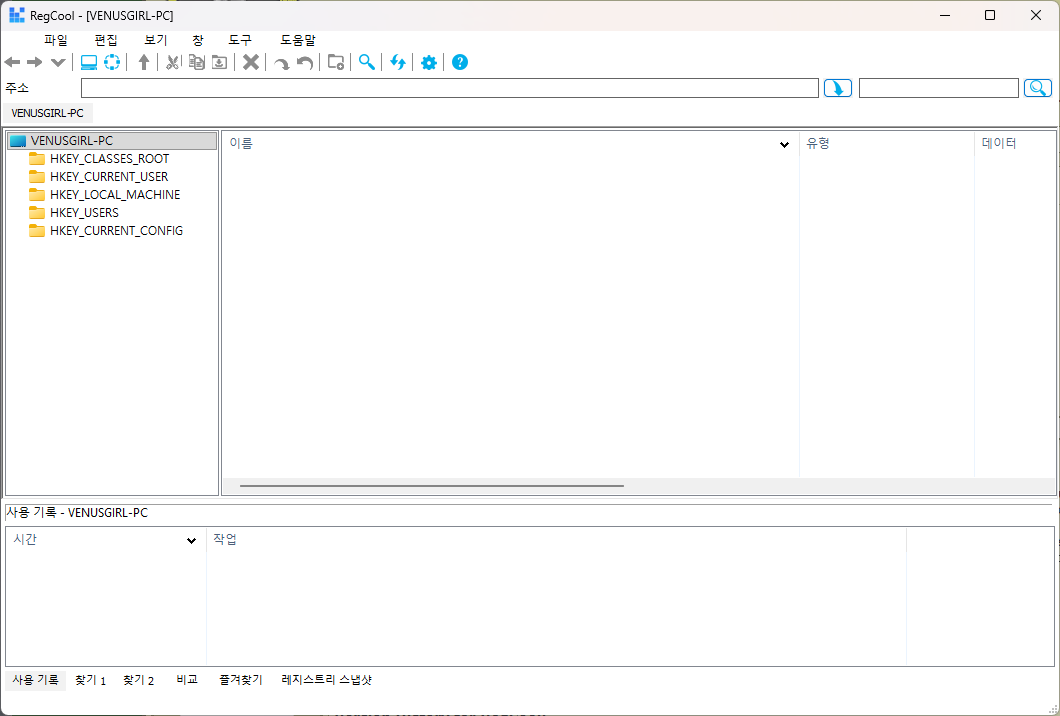1060x716 pixels.
Task: Select HKEY_CURRENT_USER in the tree
Action: coord(109,176)
